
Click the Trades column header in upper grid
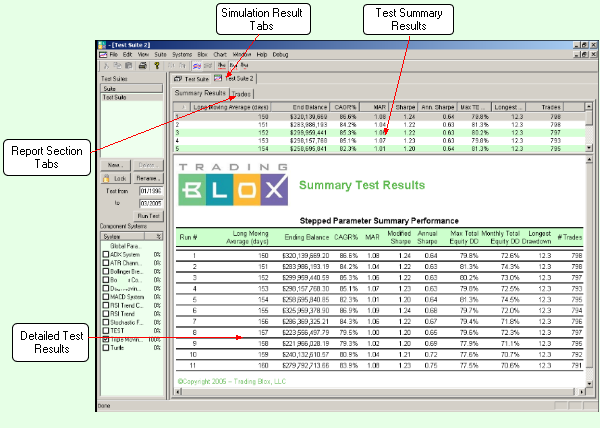coord(545,107)
